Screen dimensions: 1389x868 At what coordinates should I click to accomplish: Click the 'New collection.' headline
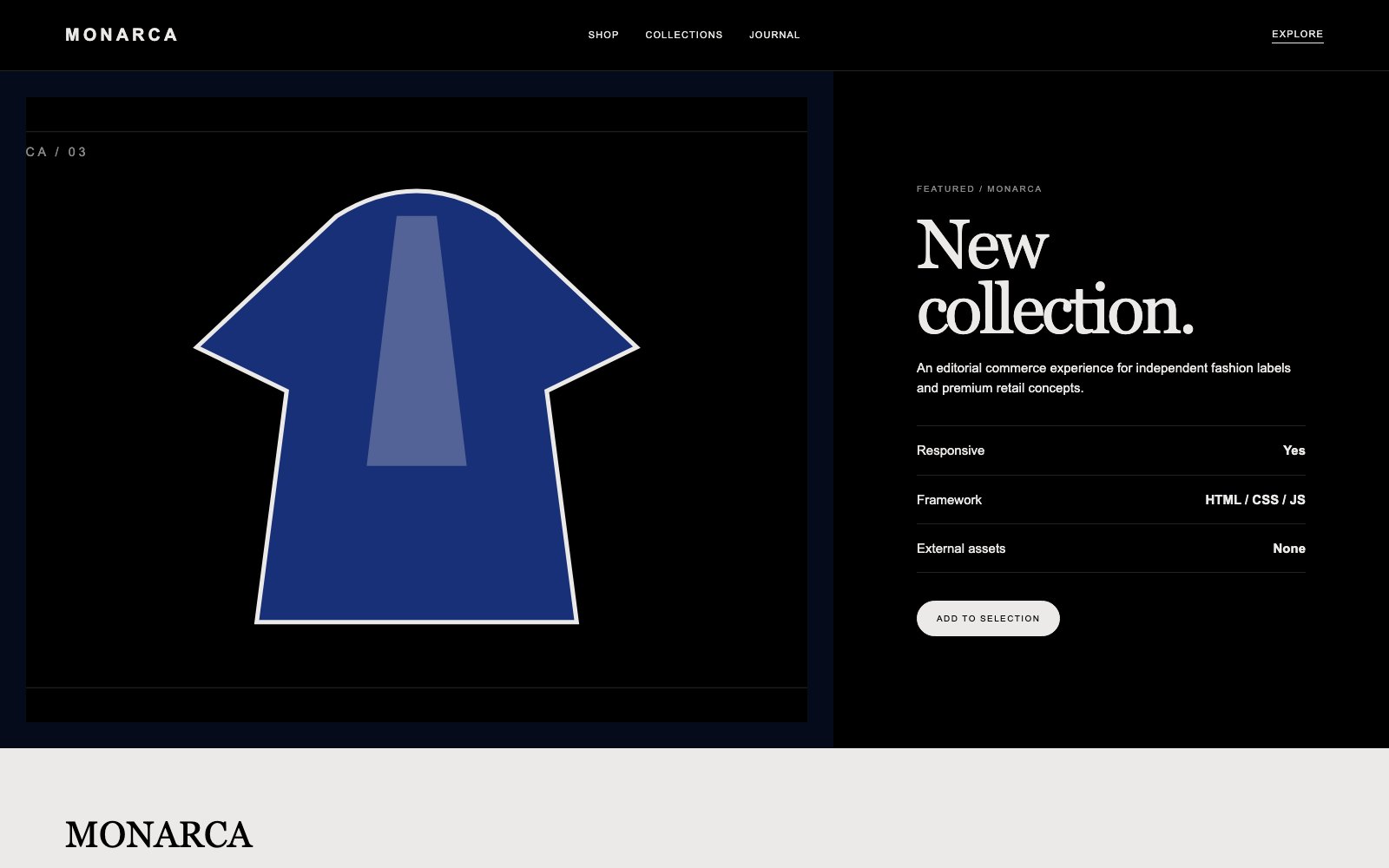(x=1055, y=276)
